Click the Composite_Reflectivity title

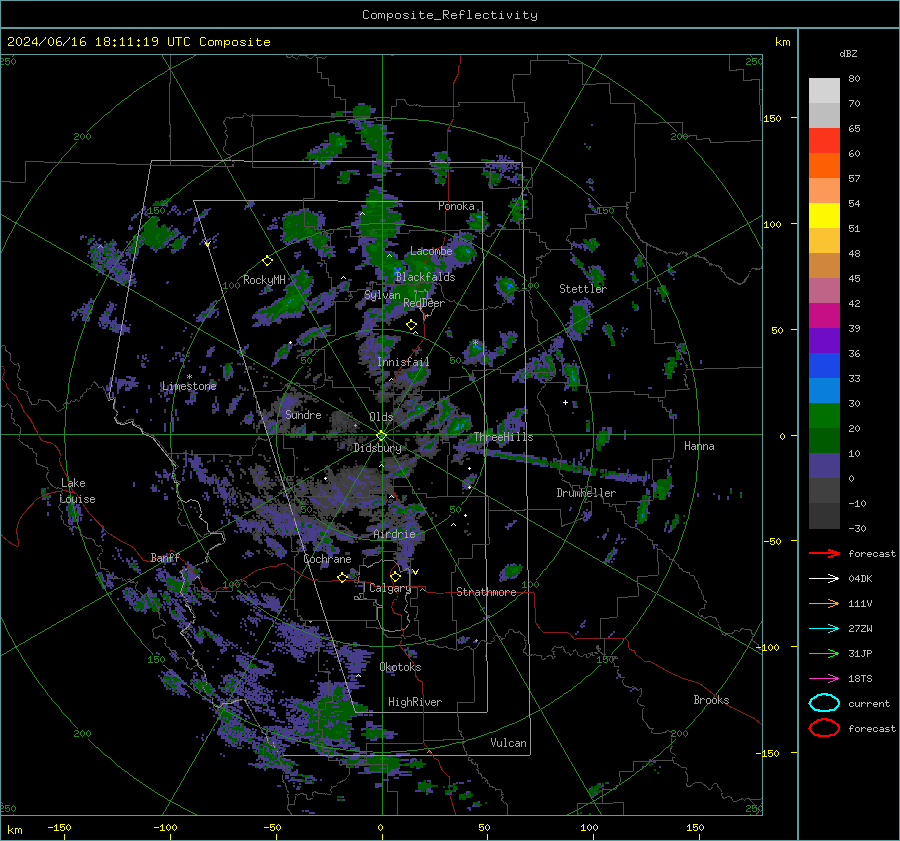tap(450, 15)
